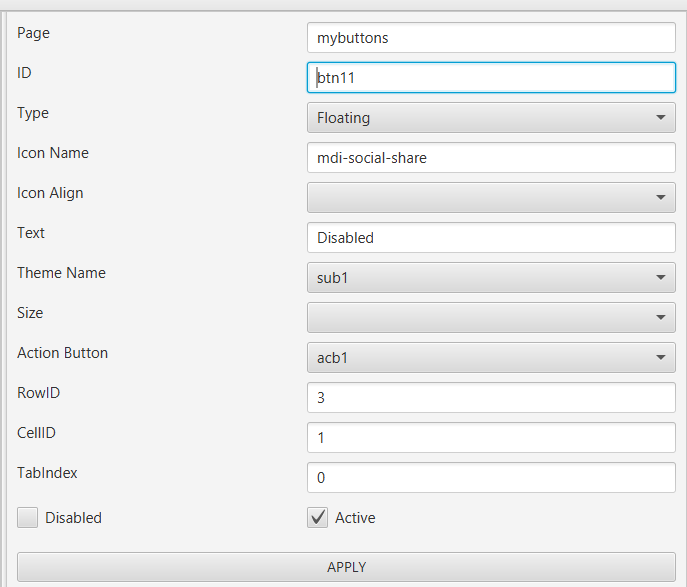Click the Size dropdown arrow

point(661,318)
